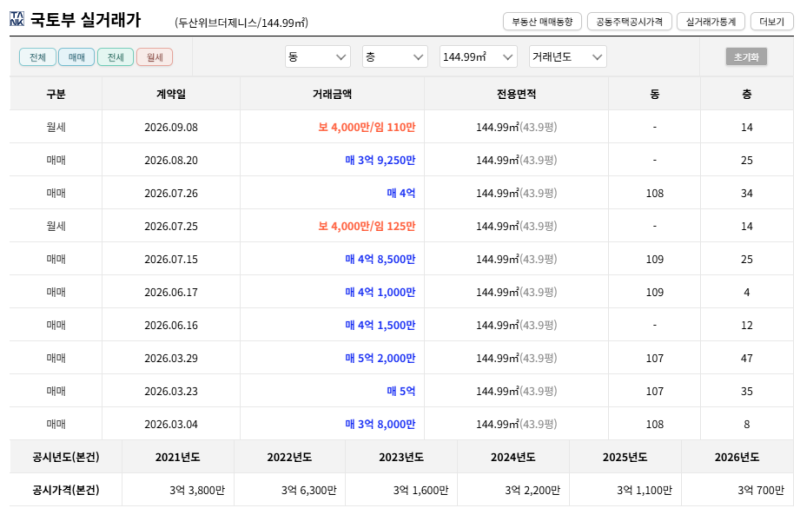Click the 2025년도 header cell

click(x=625, y=457)
